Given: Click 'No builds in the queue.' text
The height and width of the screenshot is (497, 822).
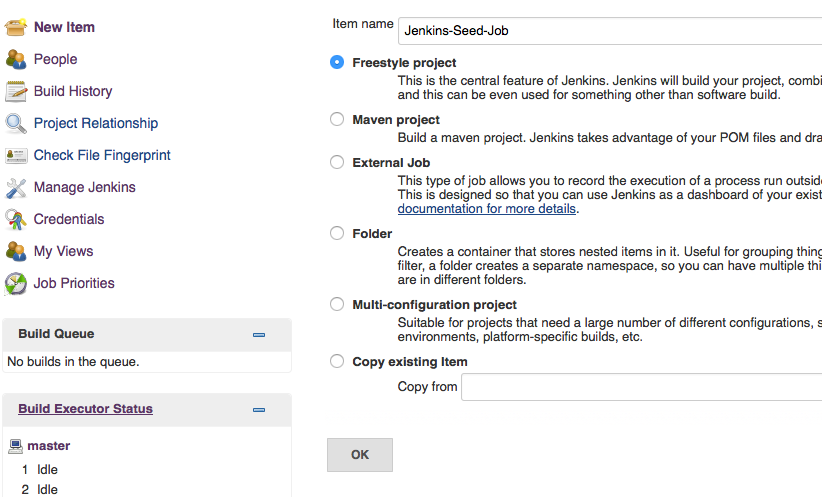Looking at the screenshot, I should point(73,362).
